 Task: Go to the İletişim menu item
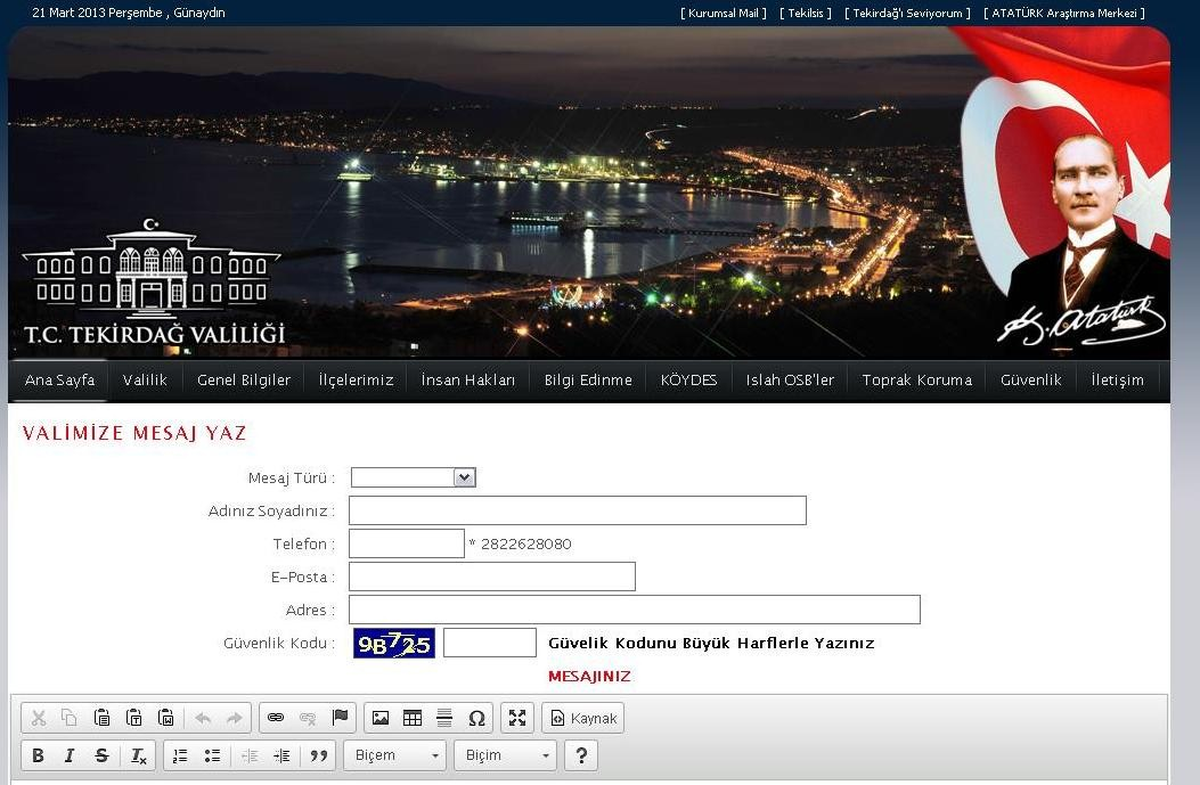[x=1117, y=380]
